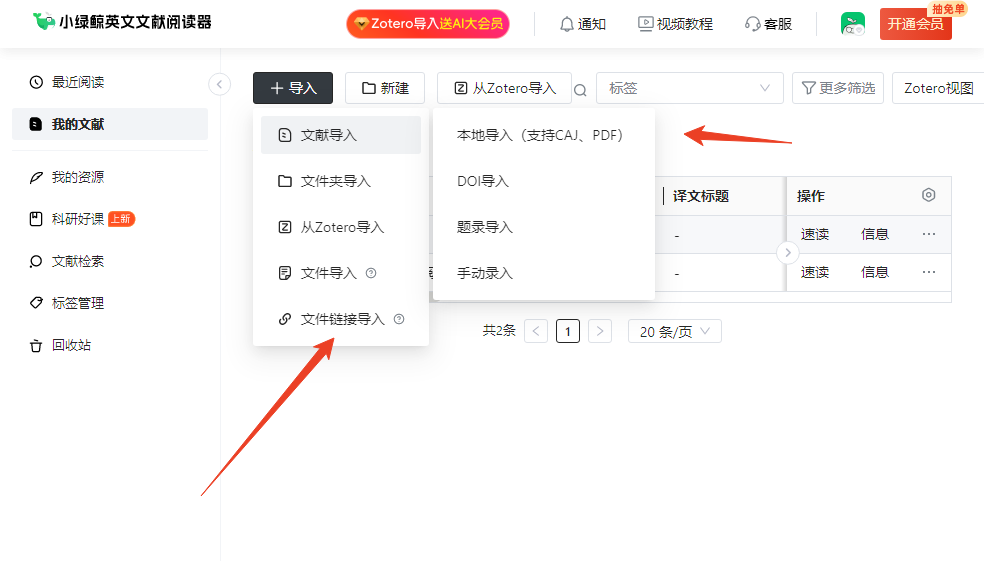Select 我的文献 in sidebar
984x561 pixels.
110,124
